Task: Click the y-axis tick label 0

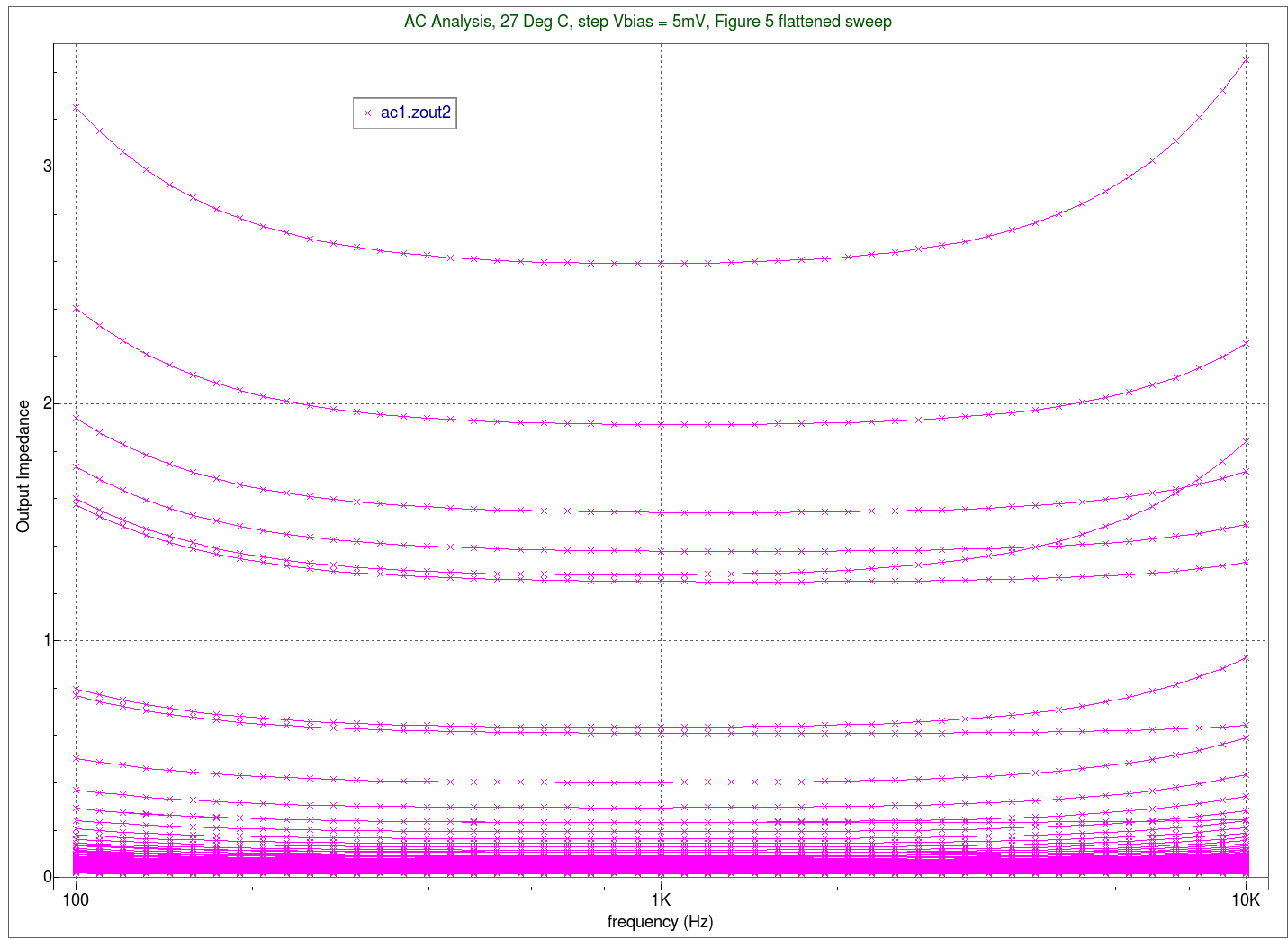Action: point(48,877)
